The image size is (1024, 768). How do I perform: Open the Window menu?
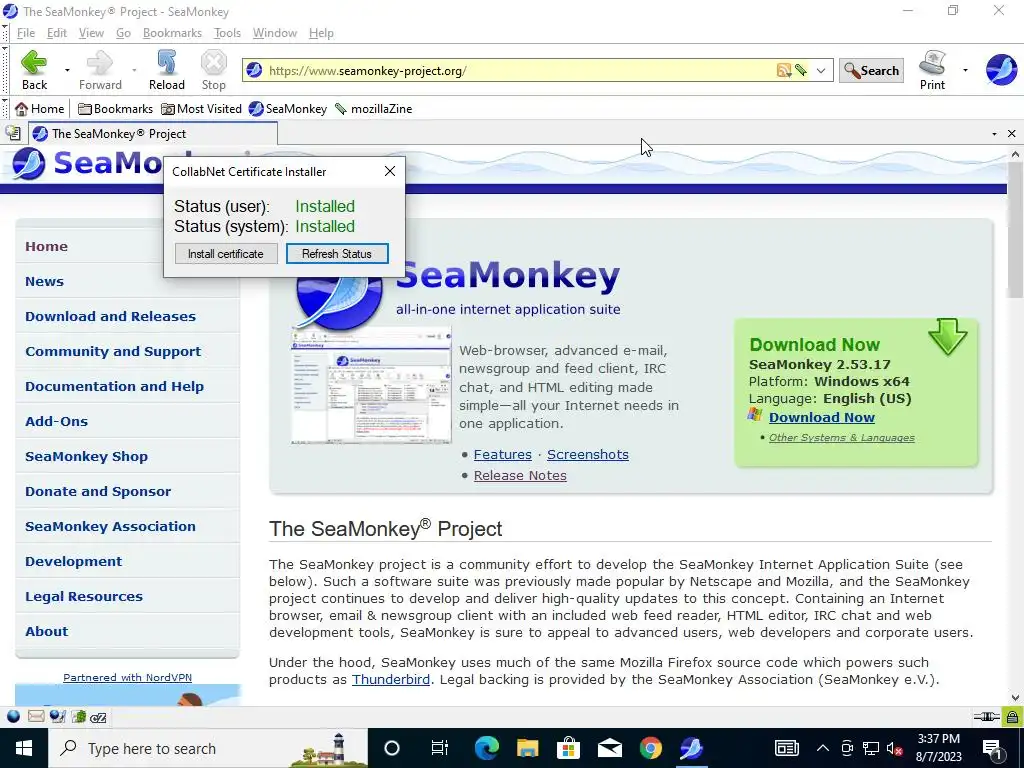(275, 33)
